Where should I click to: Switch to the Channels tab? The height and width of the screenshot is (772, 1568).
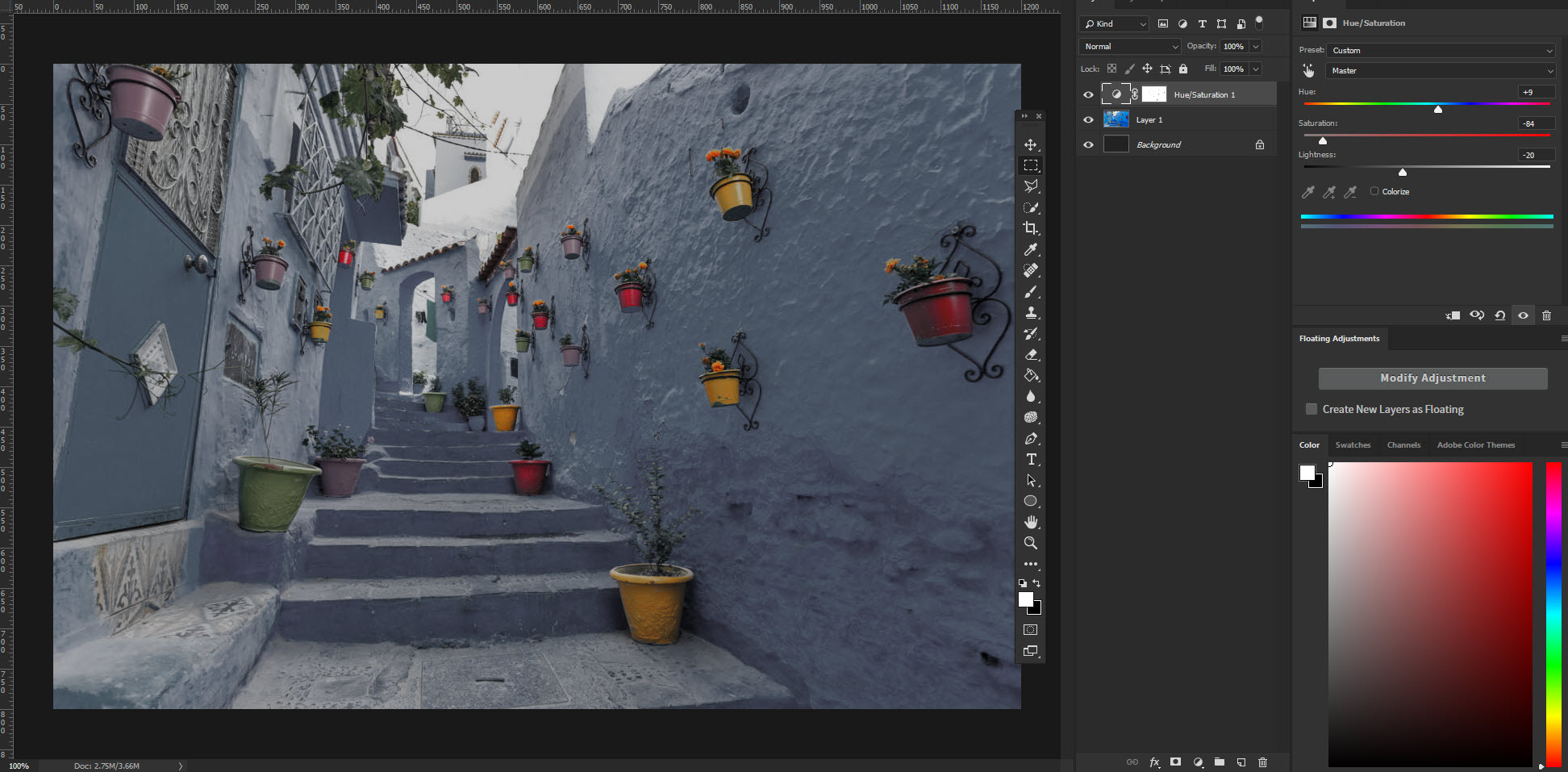tap(1403, 445)
